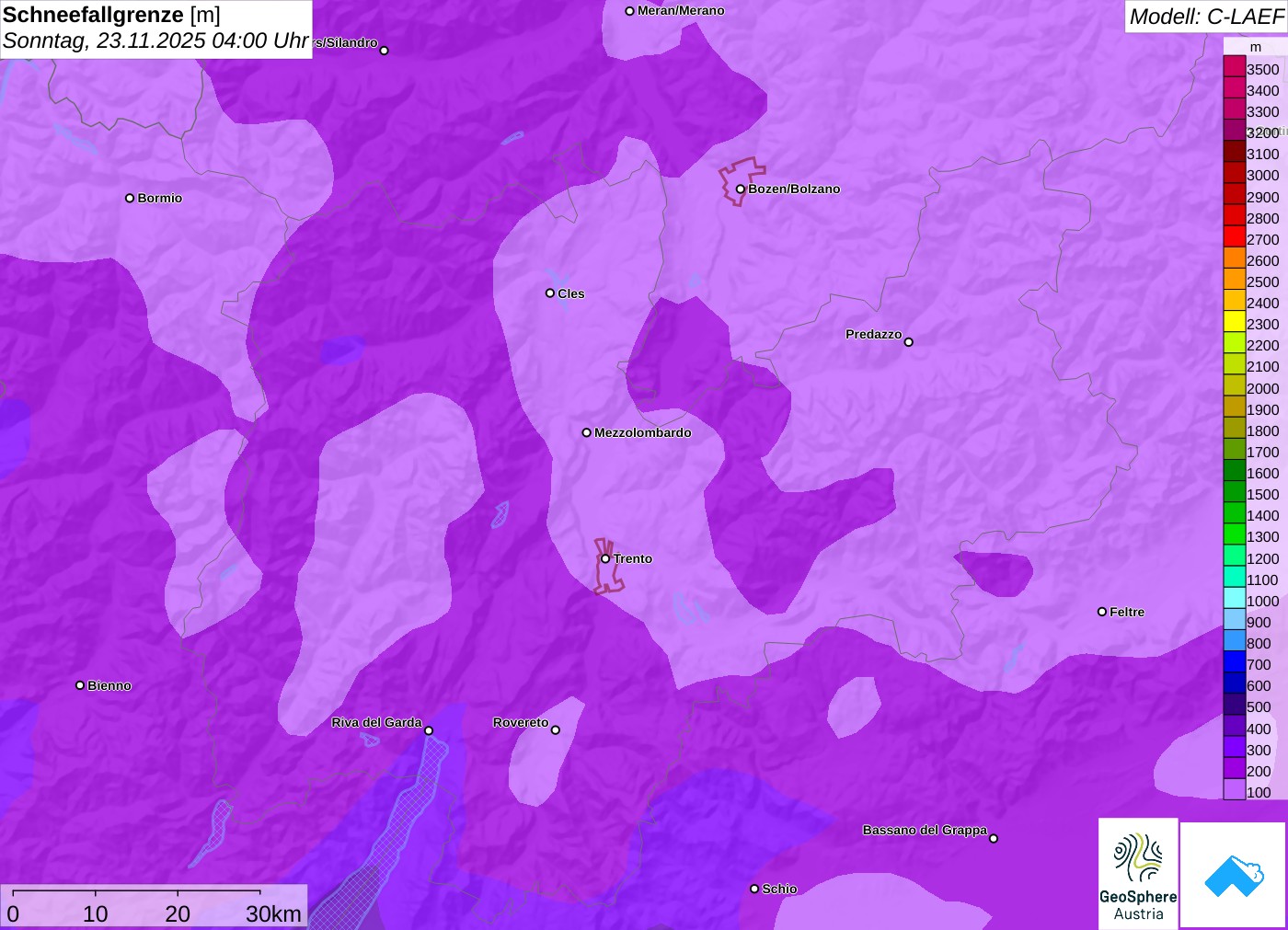Click the Trento label text
The image size is (1288, 930).
point(633,558)
